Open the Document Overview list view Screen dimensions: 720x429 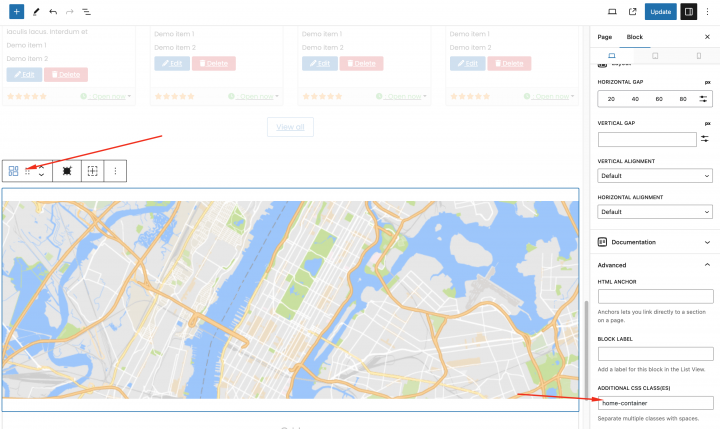[86, 12]
